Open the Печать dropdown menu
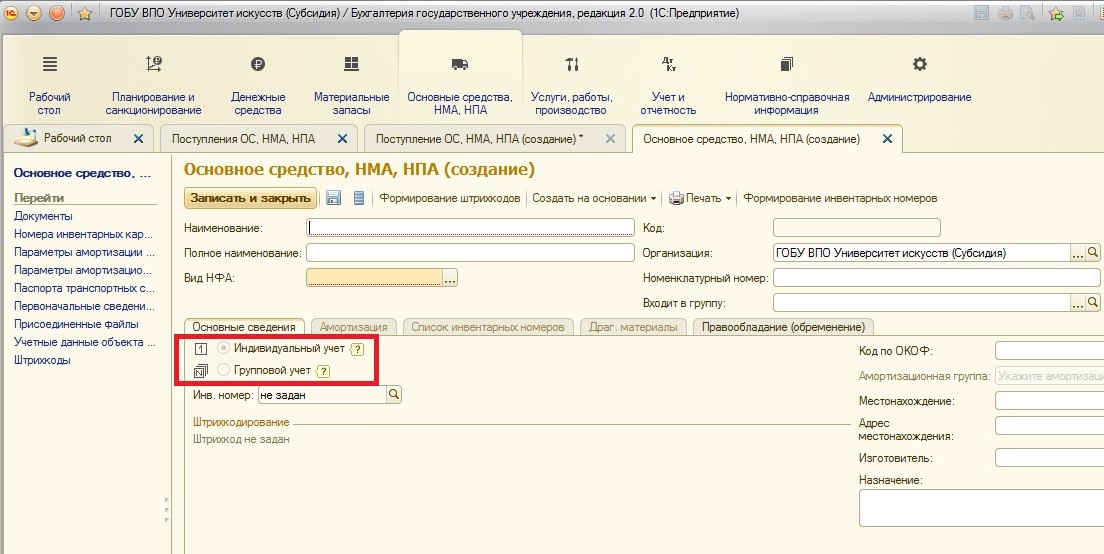The image size is (1104, 554). [x=700, y=198]
